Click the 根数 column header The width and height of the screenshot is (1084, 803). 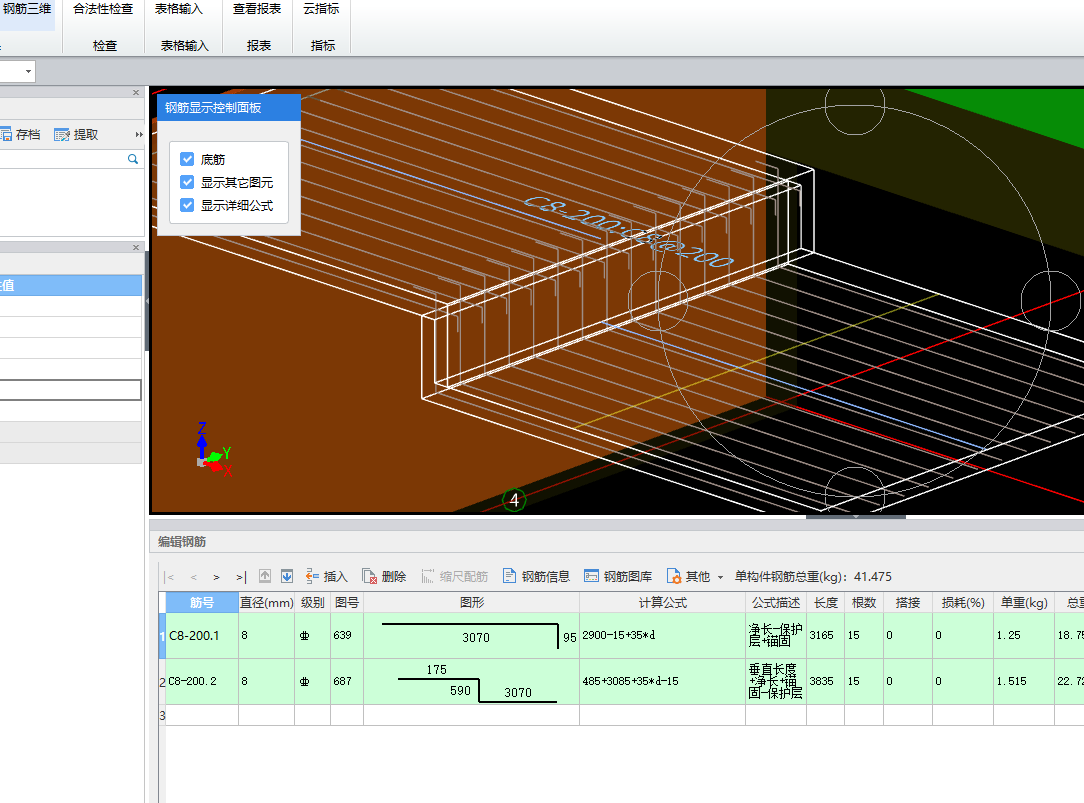[864, 603]
